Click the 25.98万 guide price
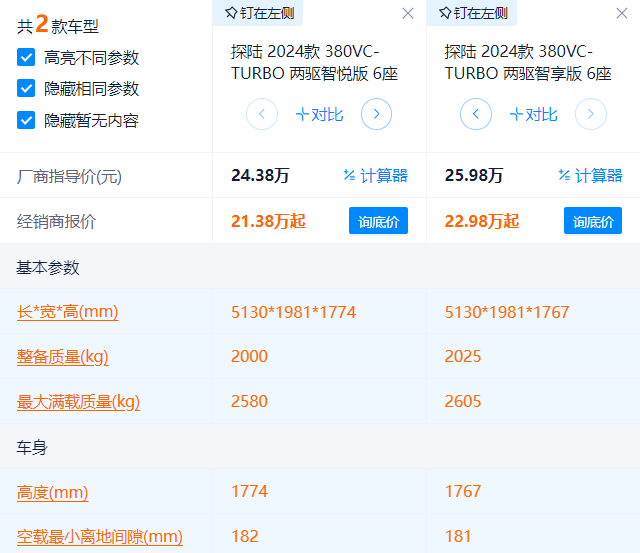 pyautogui.click(x=474, y=175)
